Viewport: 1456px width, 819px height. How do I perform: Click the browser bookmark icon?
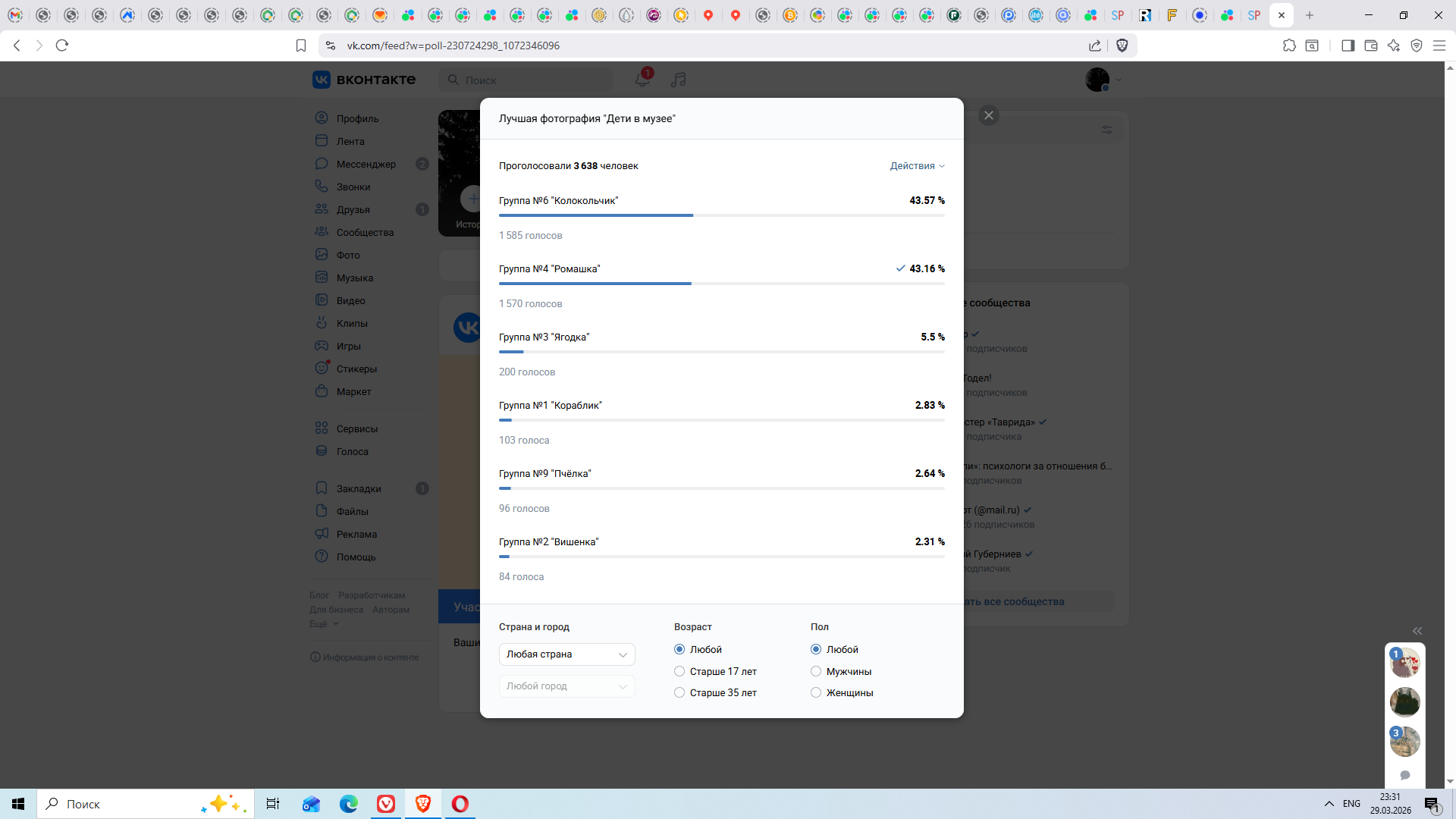(x=301, y=45)
